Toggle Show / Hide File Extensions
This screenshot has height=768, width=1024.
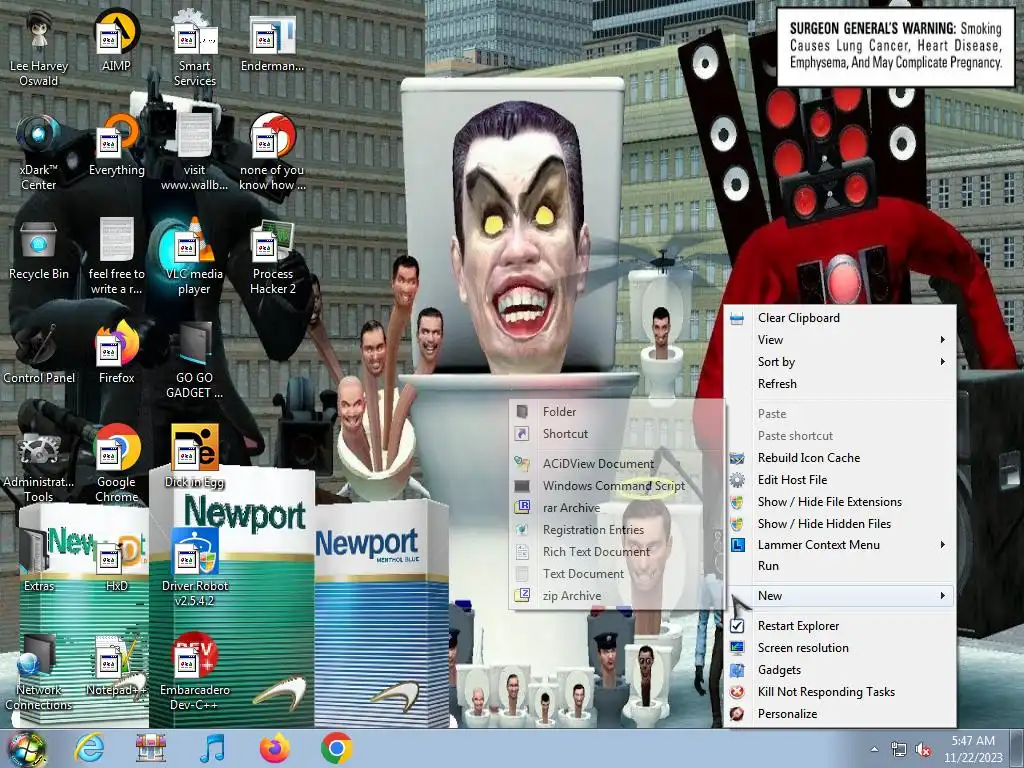tap(839, 502)
